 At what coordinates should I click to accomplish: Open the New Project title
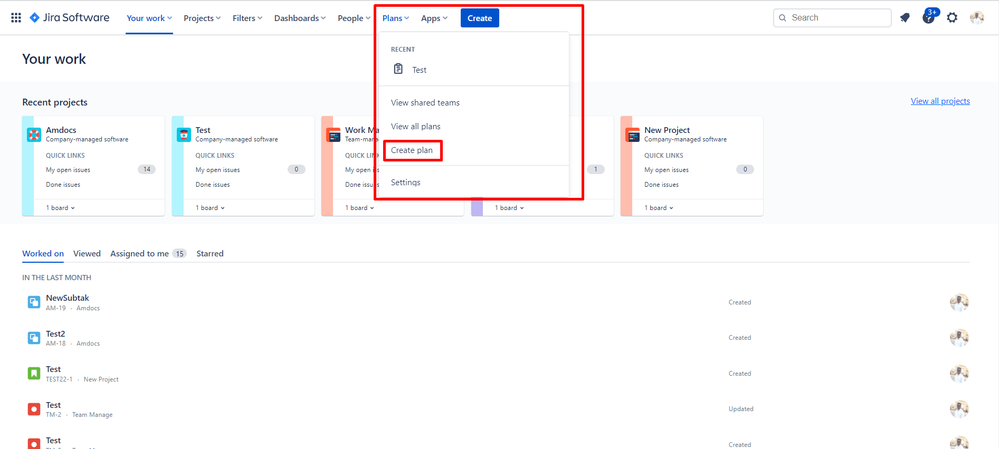(667, 130)
